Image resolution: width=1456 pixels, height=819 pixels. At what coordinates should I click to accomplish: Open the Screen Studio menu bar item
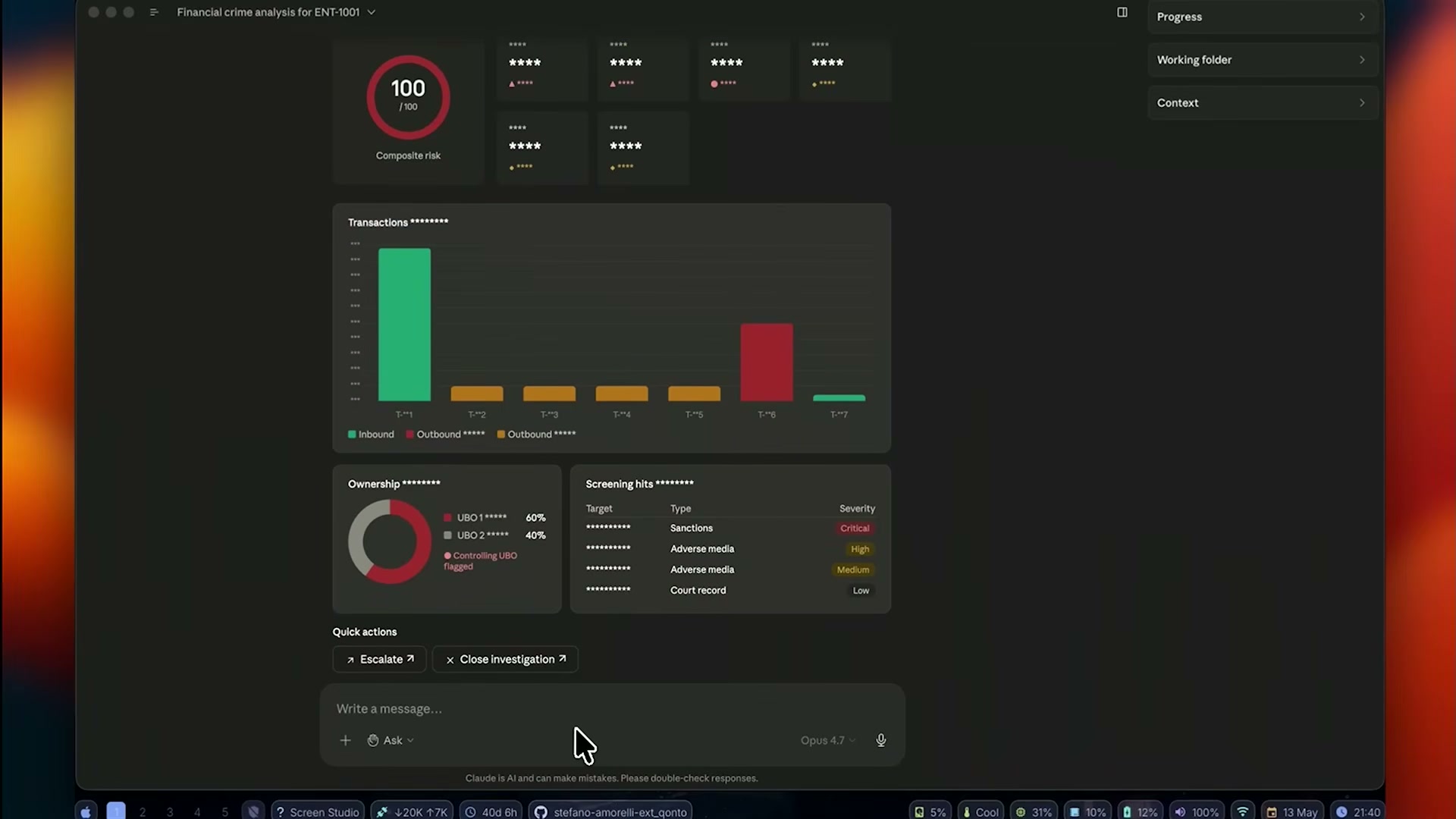coord(317,811)
